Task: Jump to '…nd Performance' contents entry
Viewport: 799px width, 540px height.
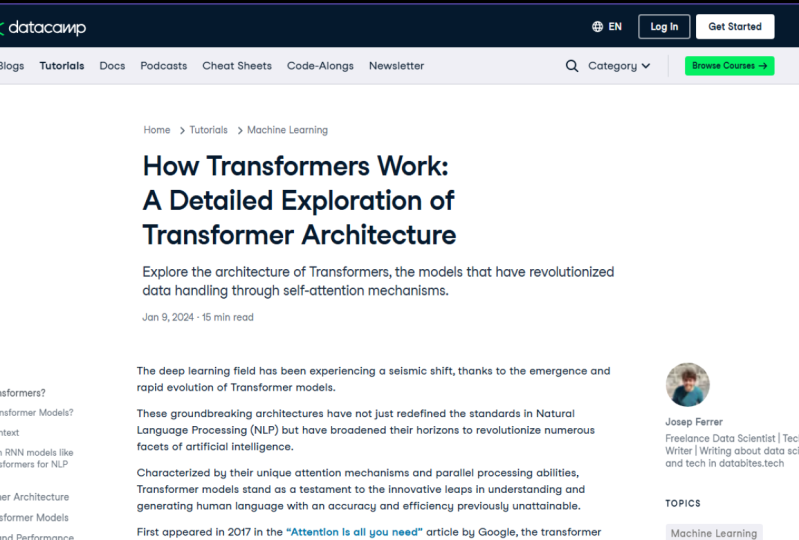Action: 37,536
